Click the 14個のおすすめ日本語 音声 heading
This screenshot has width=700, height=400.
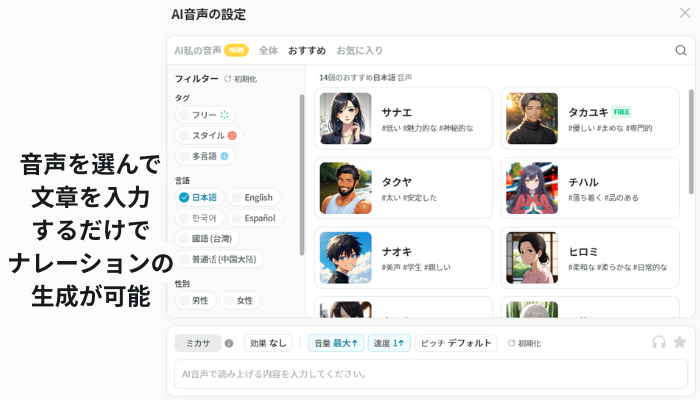tap(365, 78)
